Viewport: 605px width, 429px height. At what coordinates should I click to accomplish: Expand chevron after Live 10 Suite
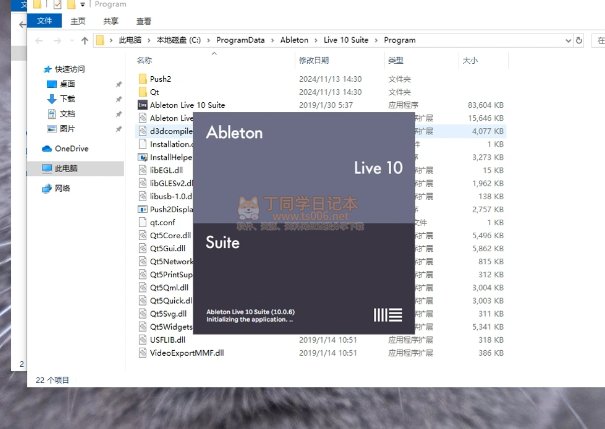(x=376, y=41)
